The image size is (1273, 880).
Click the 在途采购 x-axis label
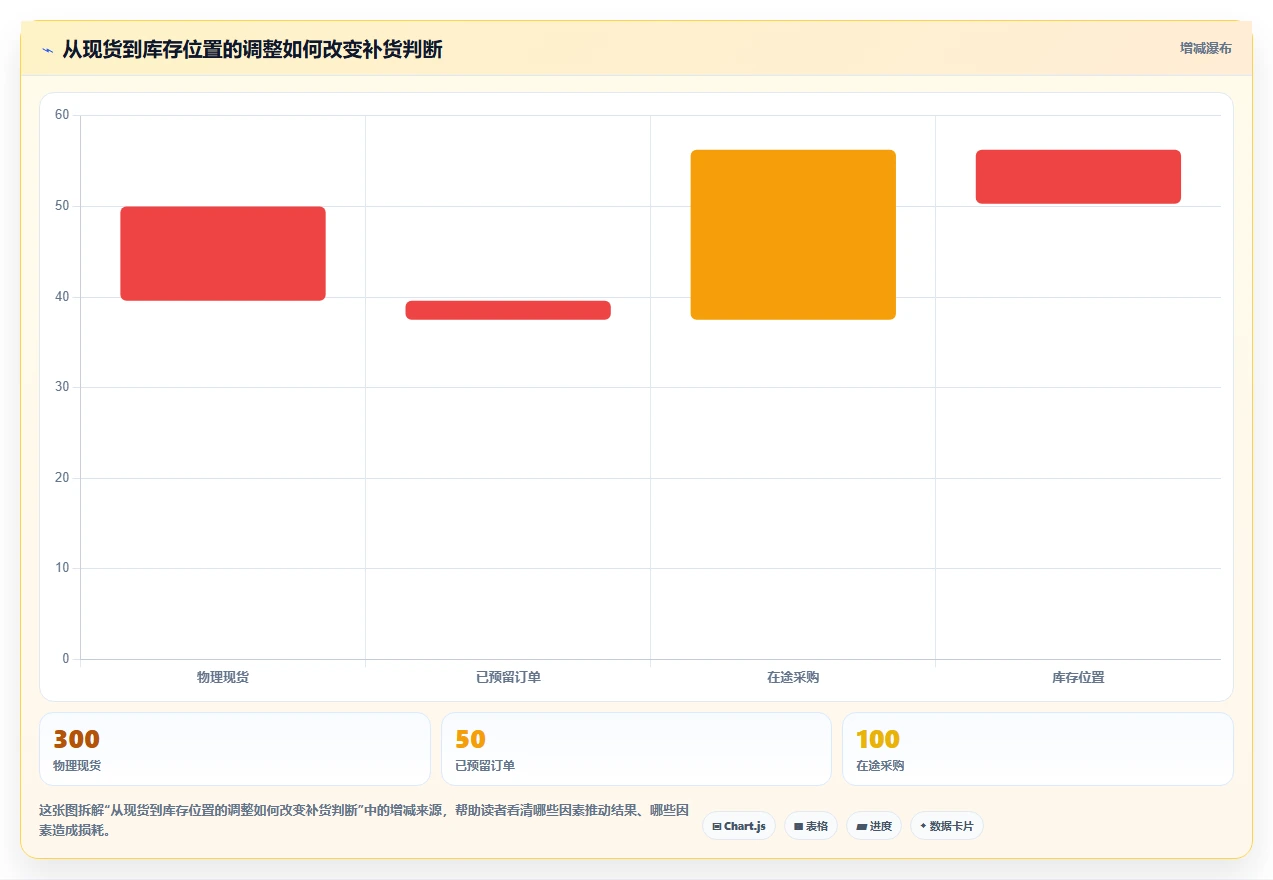793,677
